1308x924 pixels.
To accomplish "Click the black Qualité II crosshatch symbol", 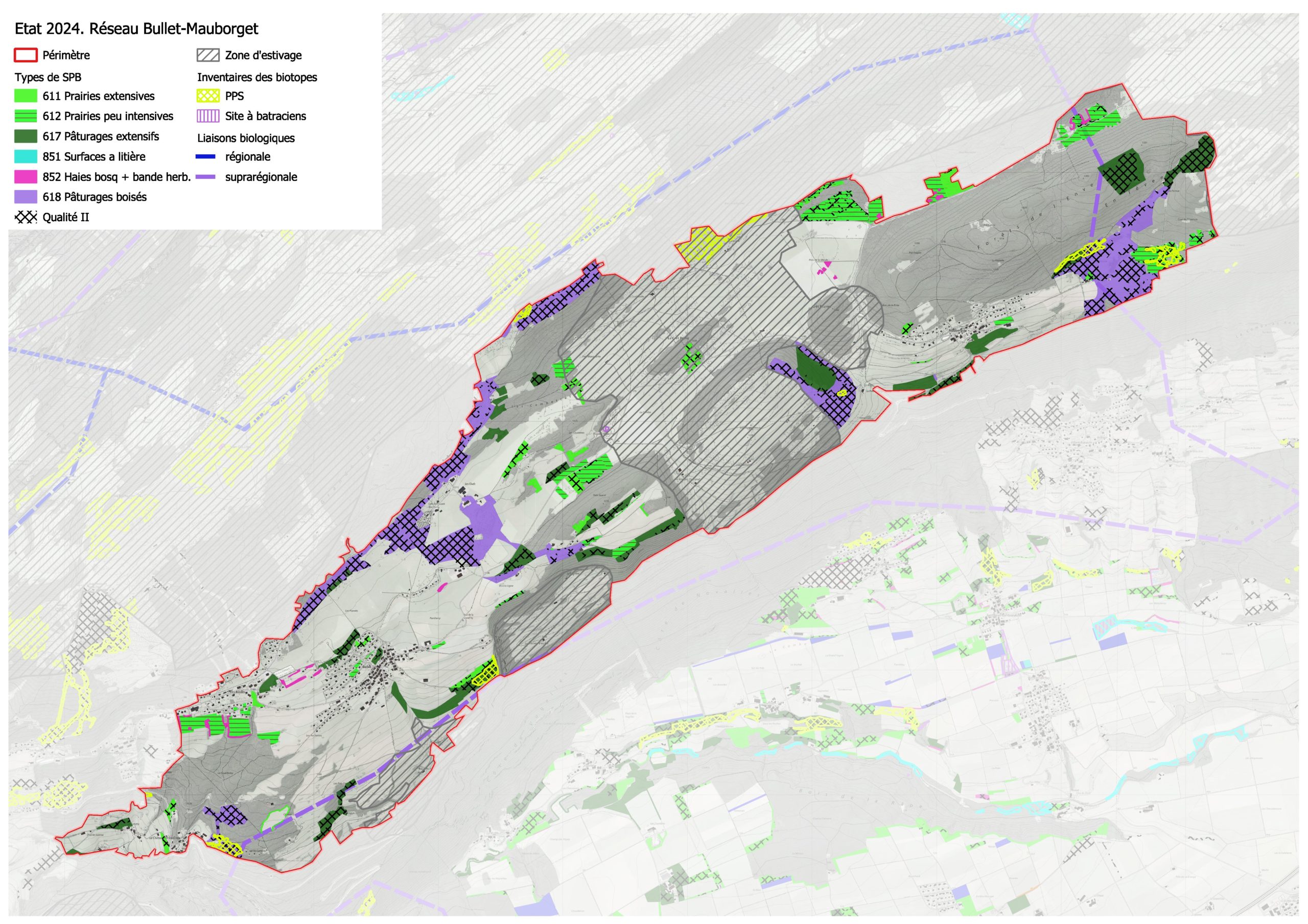I will point(26,217).
